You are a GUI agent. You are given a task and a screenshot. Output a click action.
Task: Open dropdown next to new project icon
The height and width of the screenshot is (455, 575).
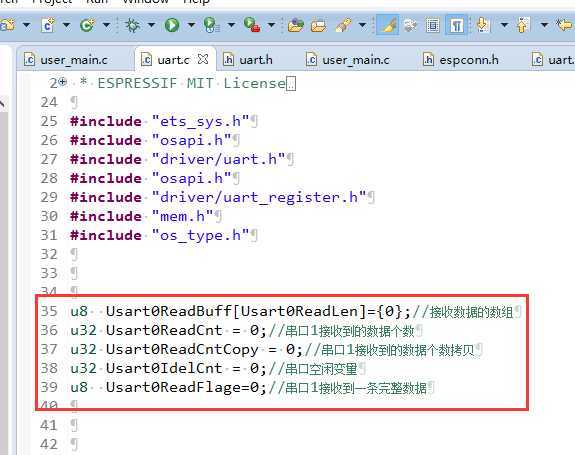26,25
